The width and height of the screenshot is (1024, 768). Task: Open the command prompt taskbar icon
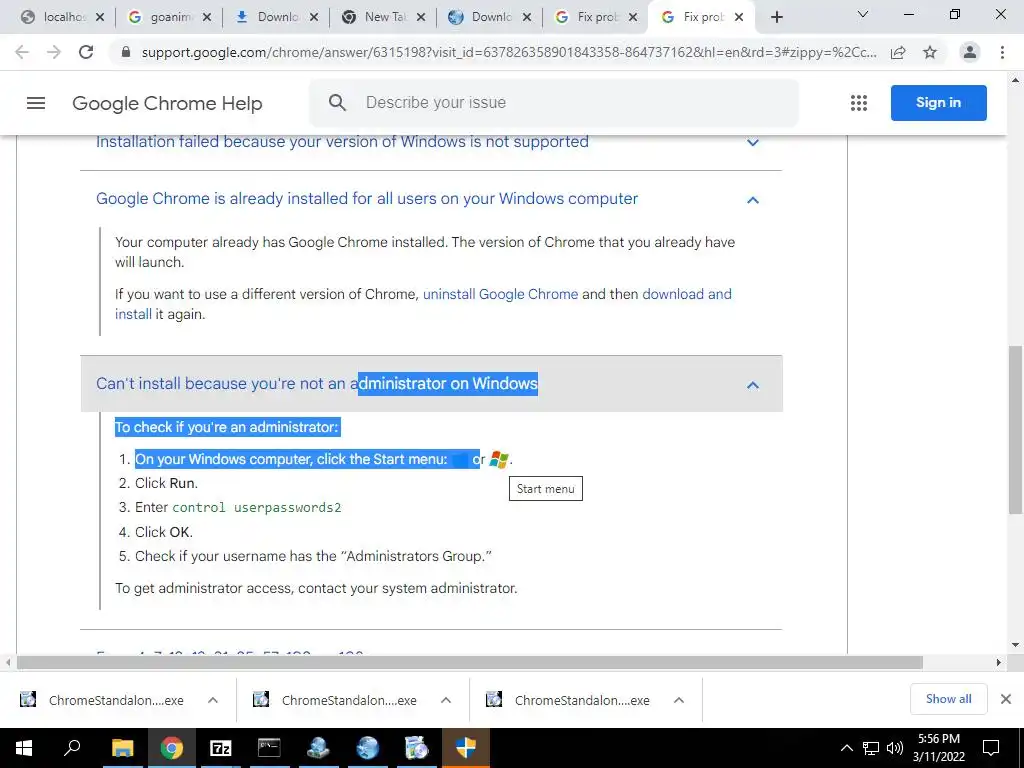[269, 748]
